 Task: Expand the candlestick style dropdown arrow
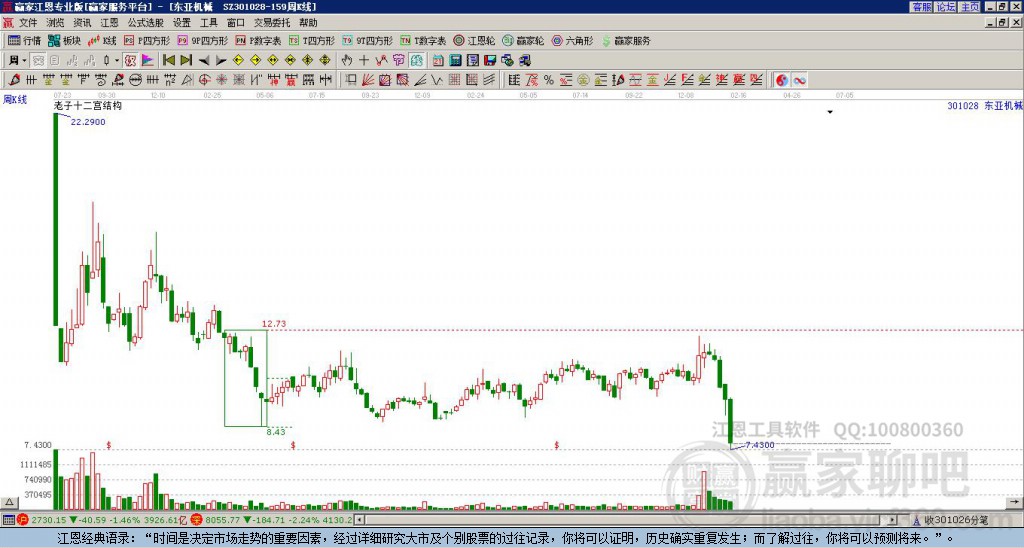tap(117, 60)
